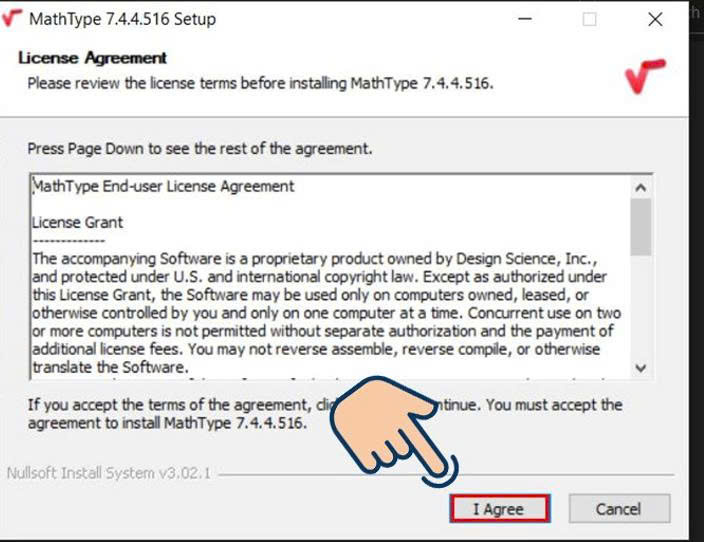704x542 pixels.
Task: Click the bold 'License Agreement' header
Action: [92, 58]
